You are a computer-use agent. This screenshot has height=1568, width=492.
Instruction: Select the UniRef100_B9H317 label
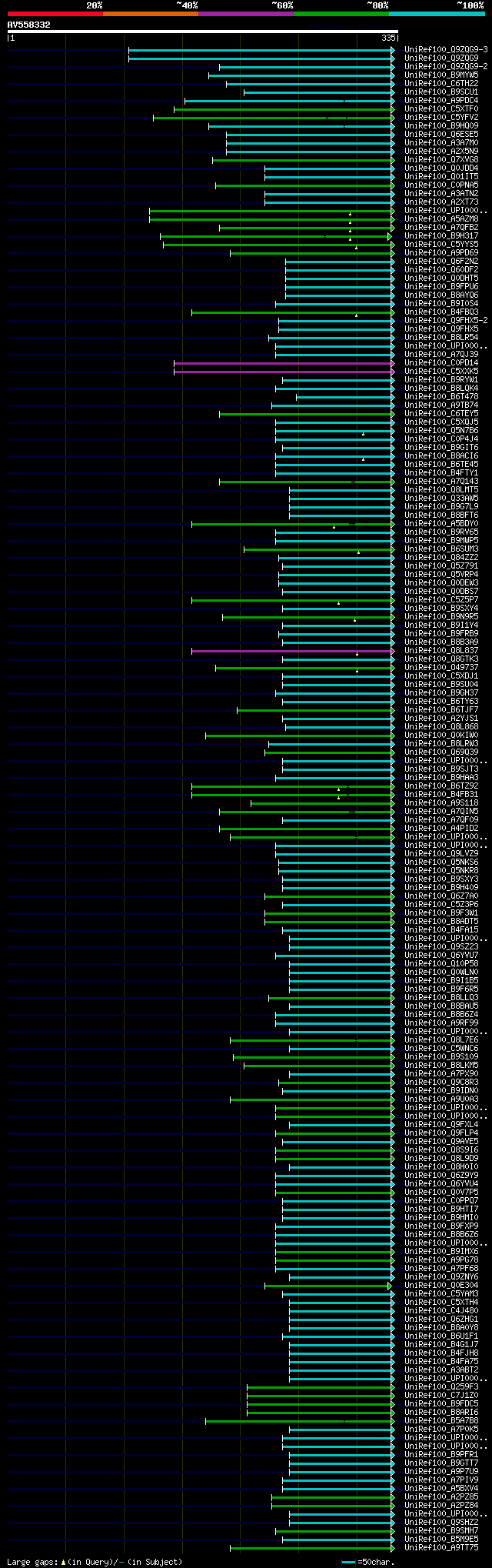tap(442, 235)
